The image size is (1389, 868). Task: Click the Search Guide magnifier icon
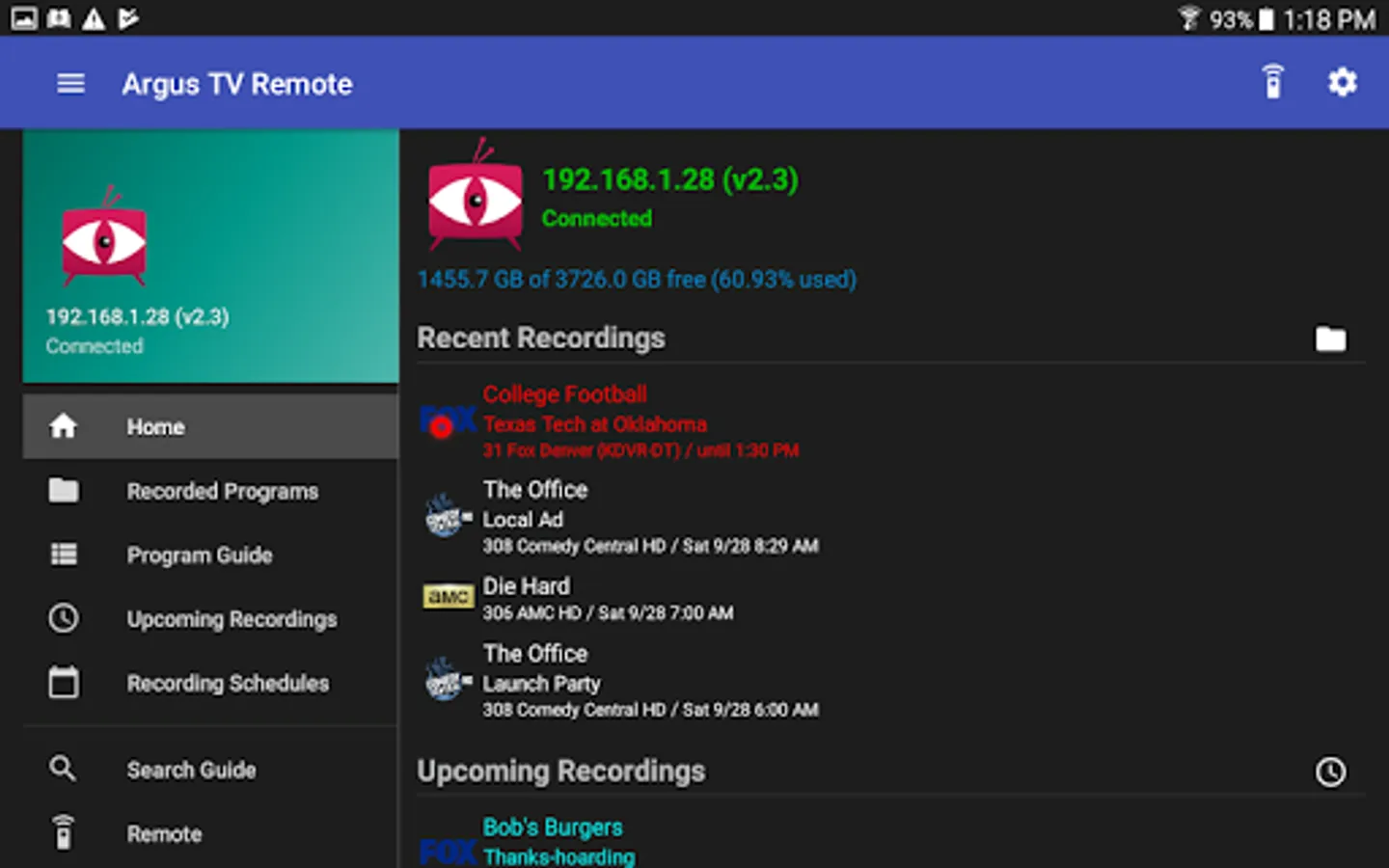pyautogui.click(x=63, y=769)
